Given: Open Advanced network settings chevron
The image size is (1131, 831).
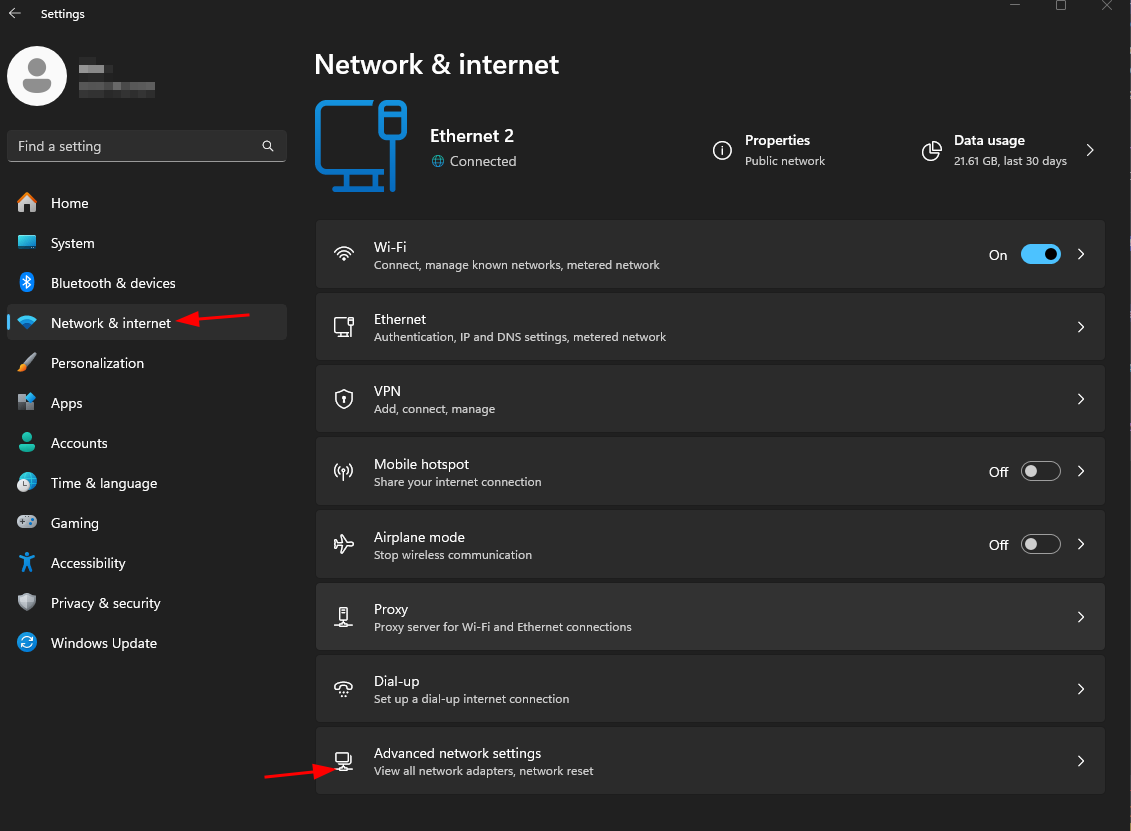Looking at the screenshot, I should 1080,761.
